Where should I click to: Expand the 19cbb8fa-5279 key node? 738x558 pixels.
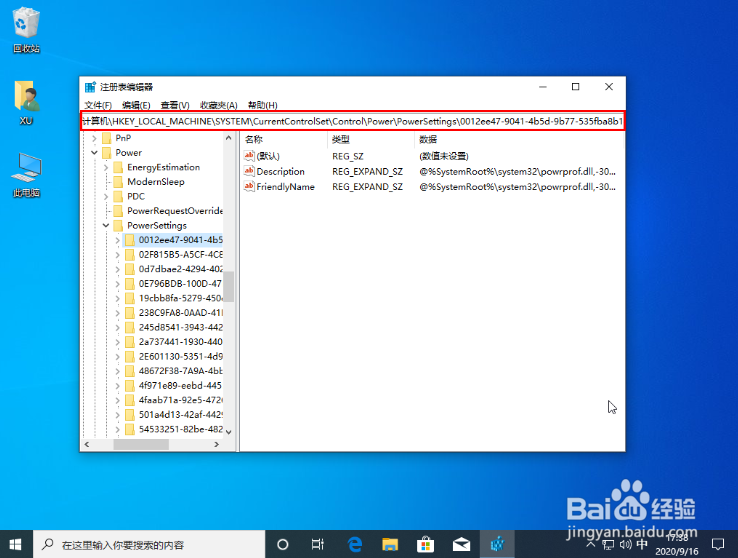[x=118, y=298]
